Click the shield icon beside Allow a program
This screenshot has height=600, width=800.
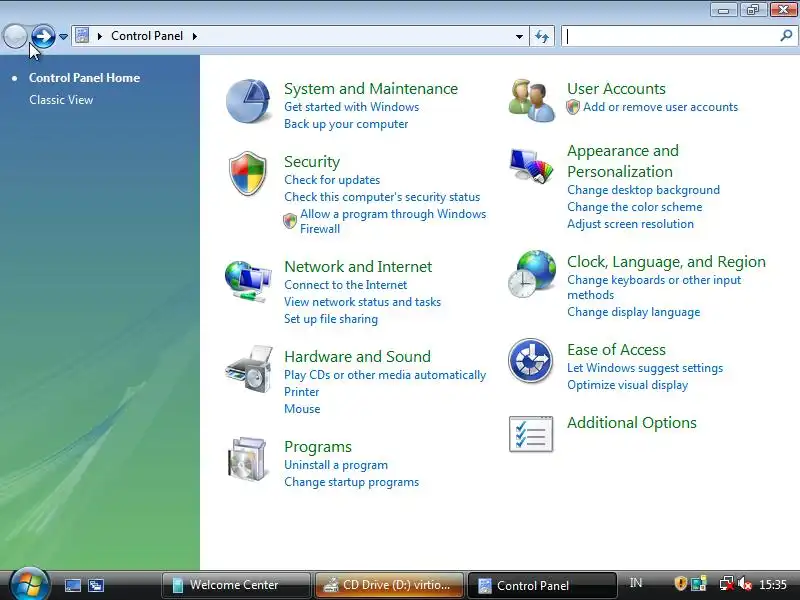290,221
